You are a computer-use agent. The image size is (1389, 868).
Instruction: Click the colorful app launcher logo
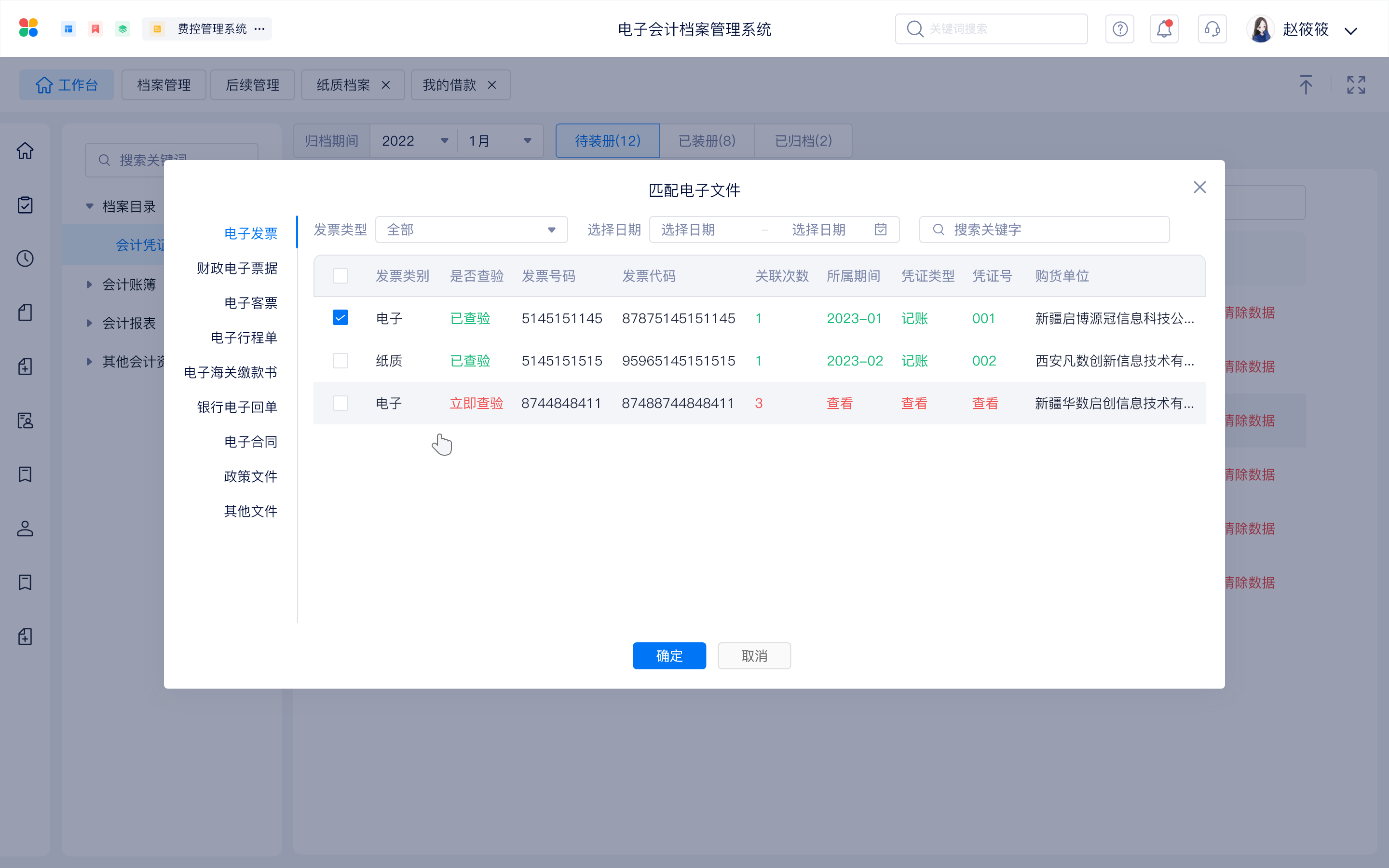pos(28,28)
